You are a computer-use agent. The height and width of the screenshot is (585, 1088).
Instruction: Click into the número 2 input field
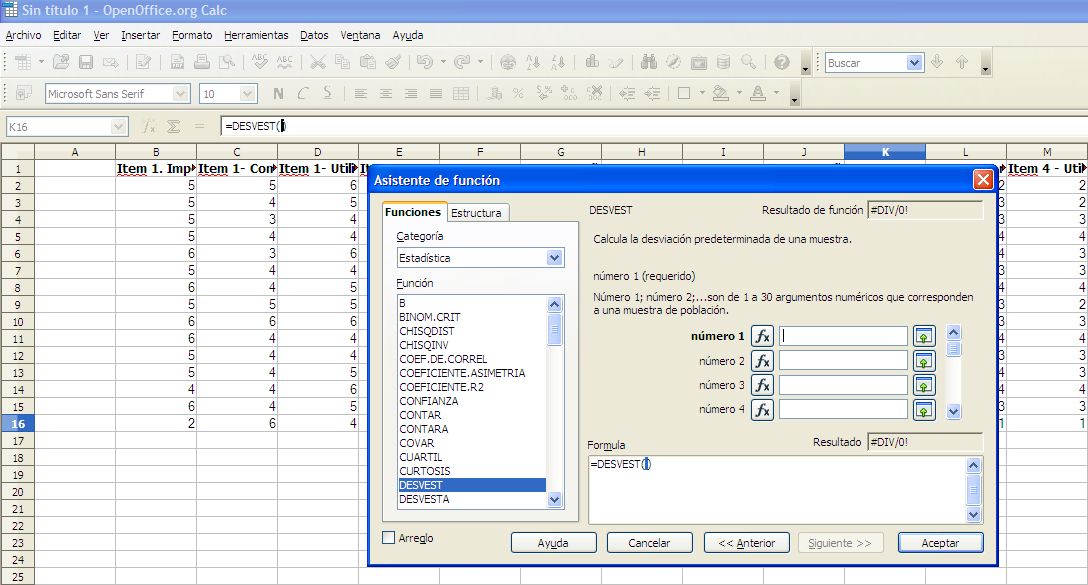click(843, 361)
